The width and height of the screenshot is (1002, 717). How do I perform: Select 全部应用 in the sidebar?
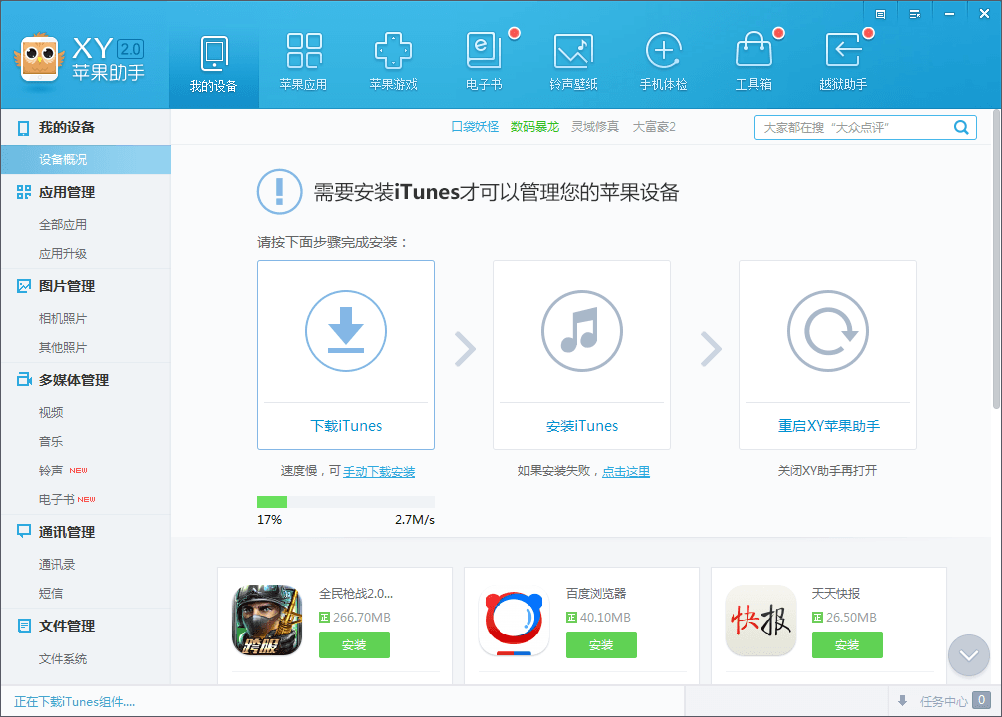pos(63,225)
